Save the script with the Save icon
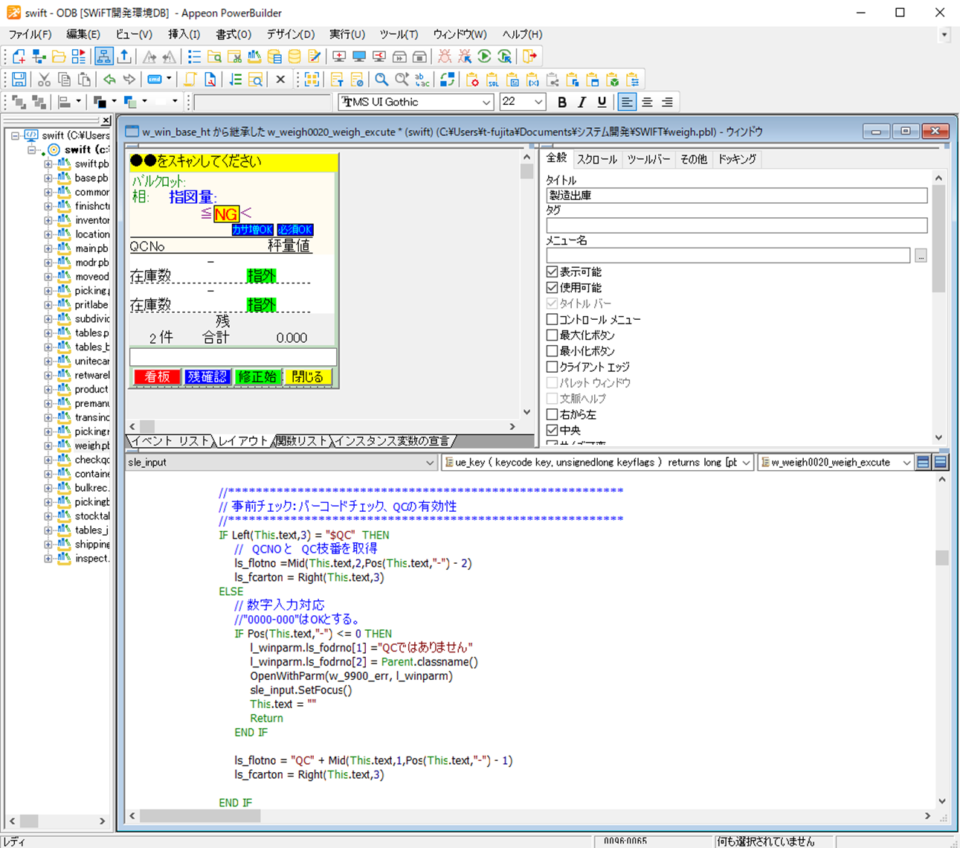This screenshot has width=960, height=848. tap(20, 79)
